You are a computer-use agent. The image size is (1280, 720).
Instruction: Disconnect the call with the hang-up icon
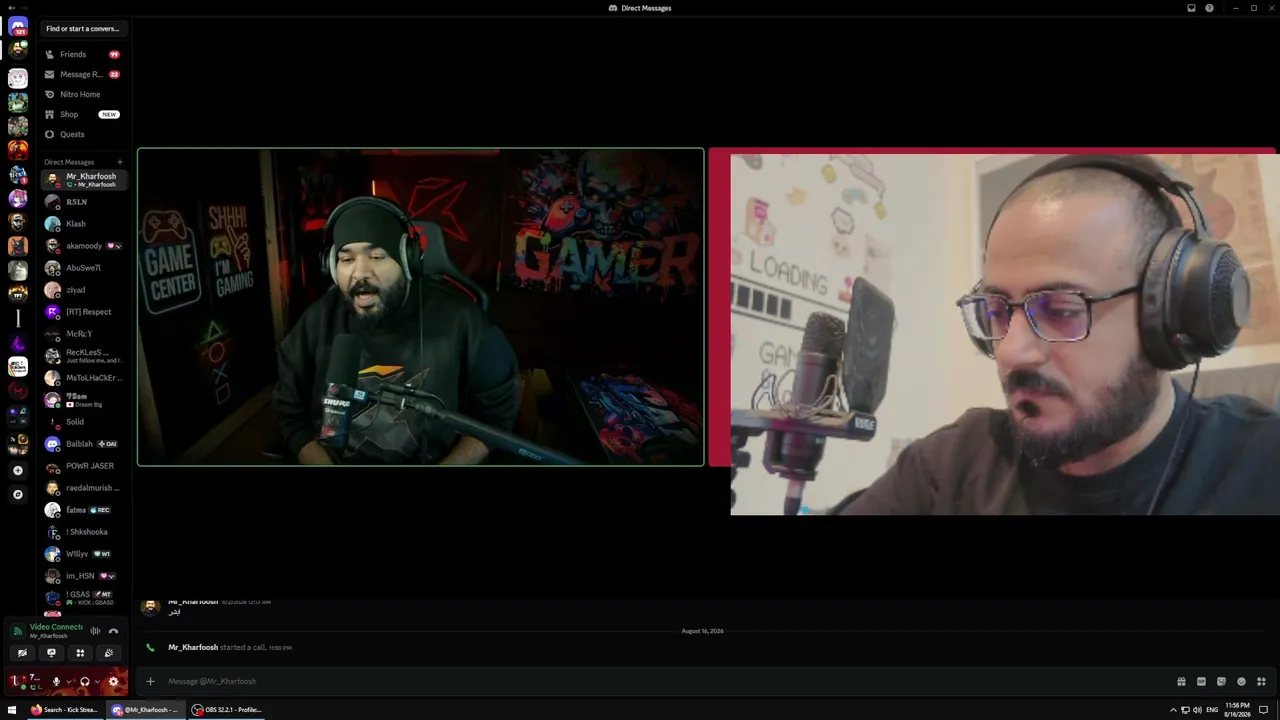[x=113, y=631]
